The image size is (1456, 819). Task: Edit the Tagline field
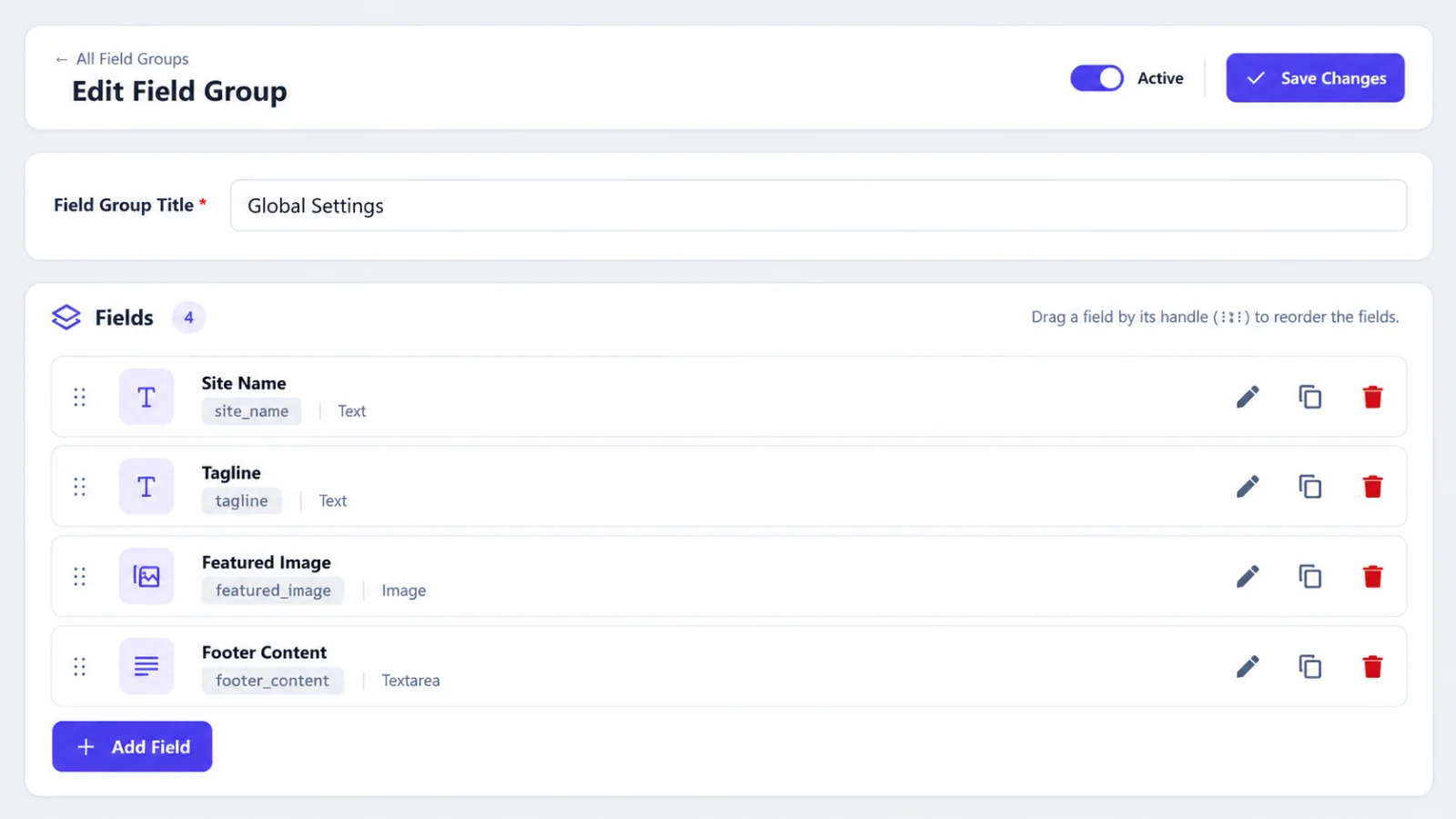[1248, 487]
